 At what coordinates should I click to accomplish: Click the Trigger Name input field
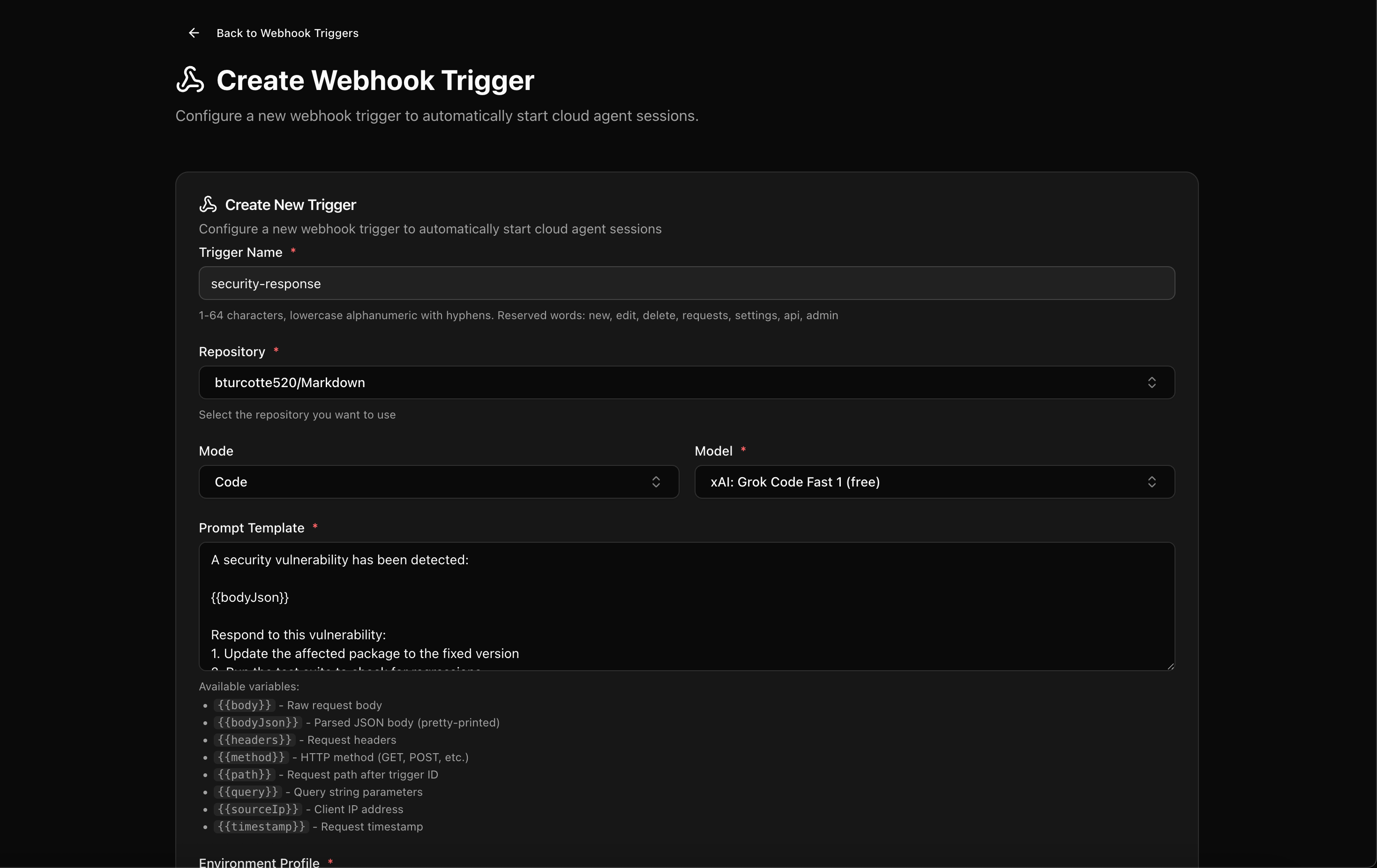point(687,283)
